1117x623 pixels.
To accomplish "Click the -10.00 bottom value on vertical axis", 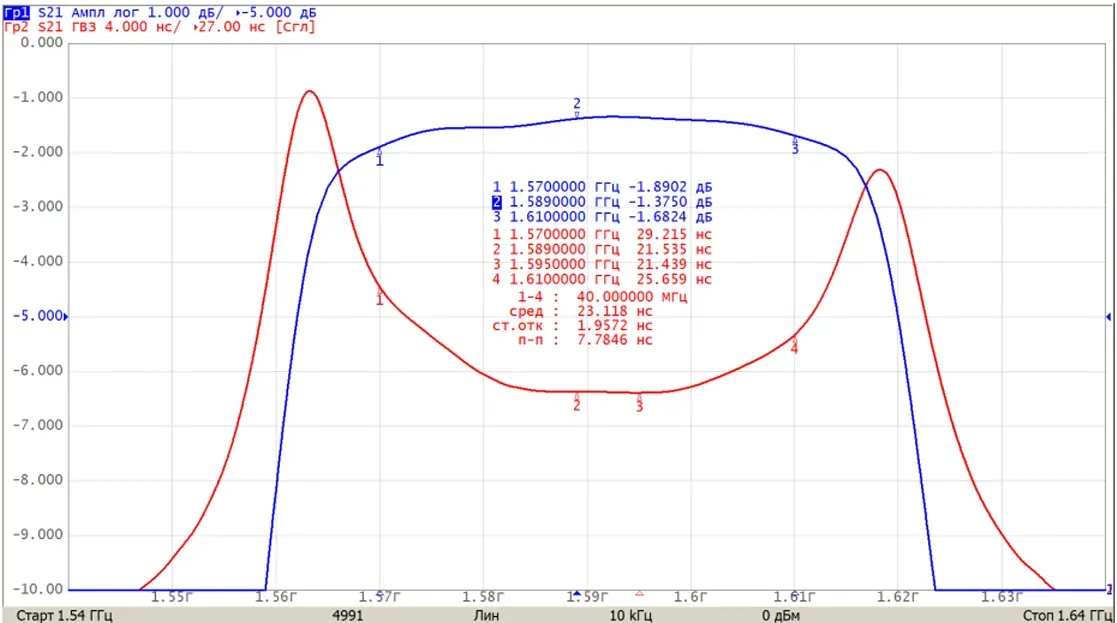I will tap(38, 589).
